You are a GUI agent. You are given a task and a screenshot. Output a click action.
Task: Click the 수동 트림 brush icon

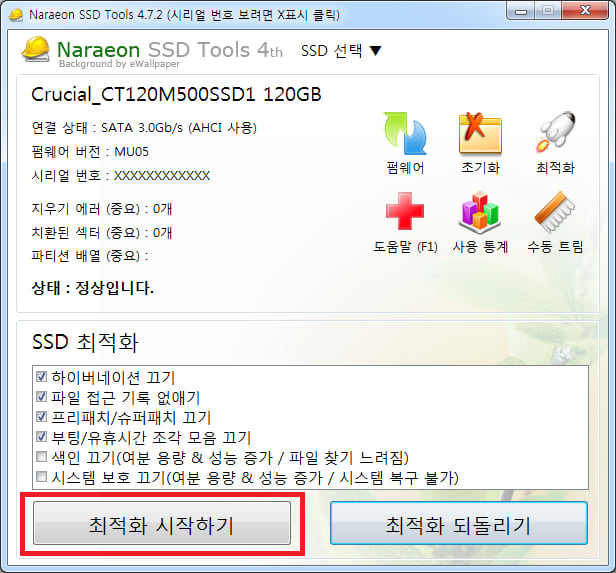[555, 212]
